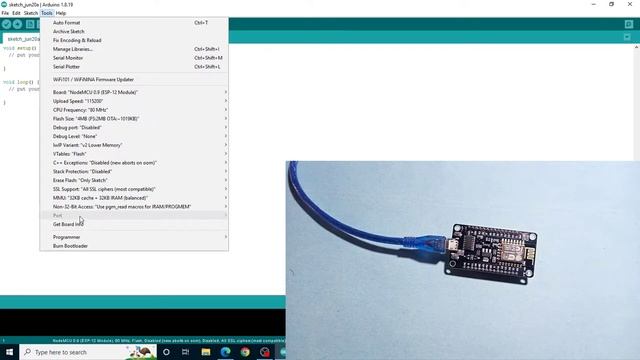
Task: Expand SSL Support submenu
Action: pyautogui.click(x=134, y=189)
